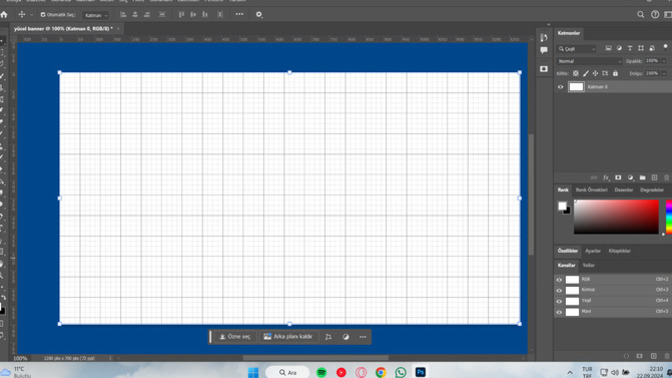The image size is (672, 378).
Task: Create new adjustment layer icon in Layers panel
Action: coord(630,177)
